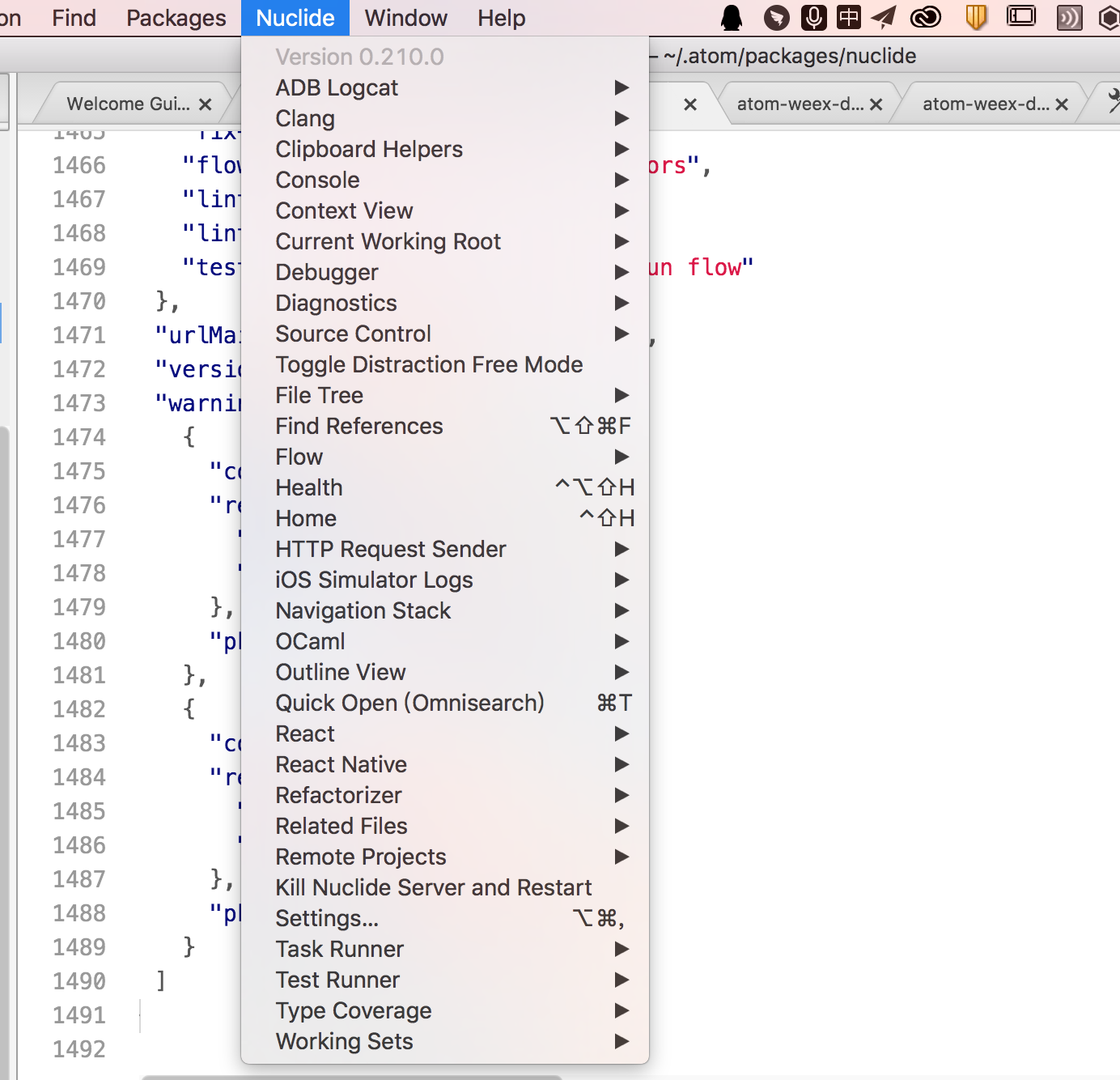The image size is (1120, 1080).
Task: Open the Remote Projects submenu
Action: 445,857
